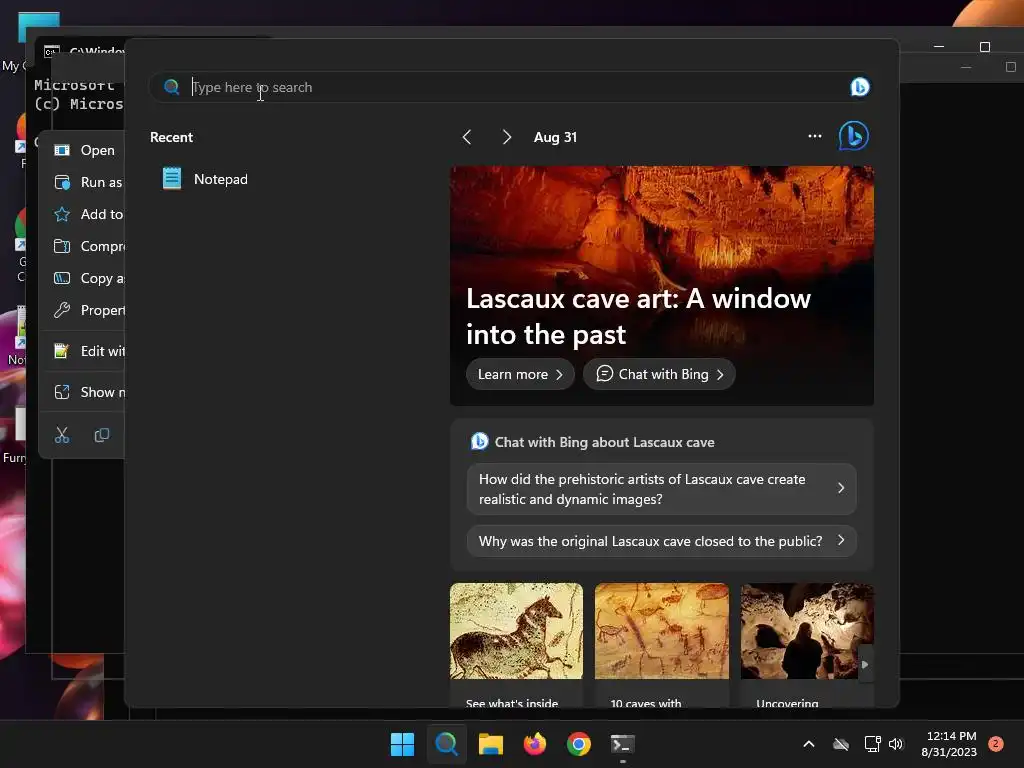This screenshot has width=1024, height=768.
Task: Go to previous day with left arrow
Action: pyautogui.click(x=466, y=137)
